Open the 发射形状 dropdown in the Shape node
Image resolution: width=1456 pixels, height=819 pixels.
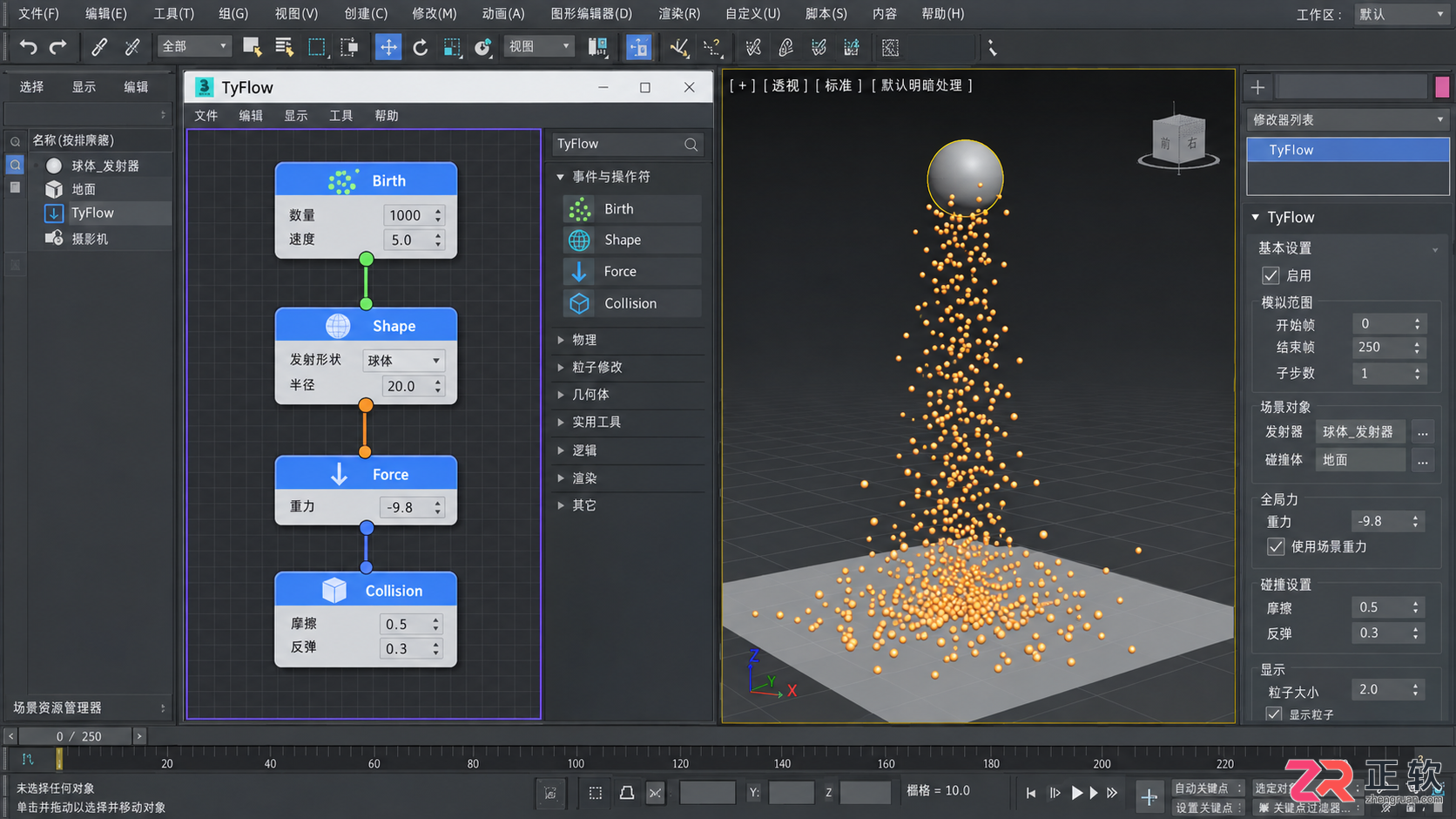(x=404, y=361)
